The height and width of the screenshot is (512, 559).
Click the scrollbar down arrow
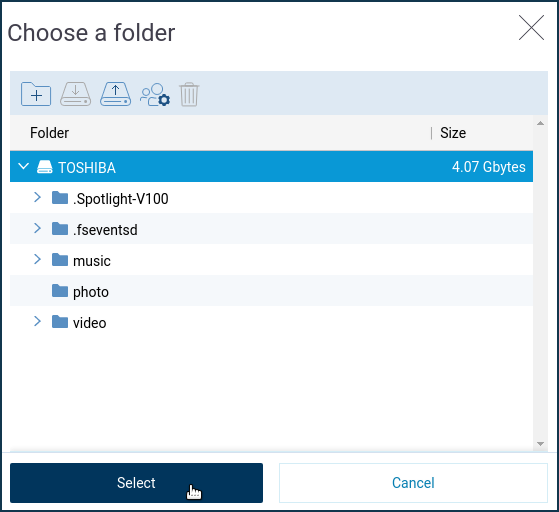click(x=540, y=444)
